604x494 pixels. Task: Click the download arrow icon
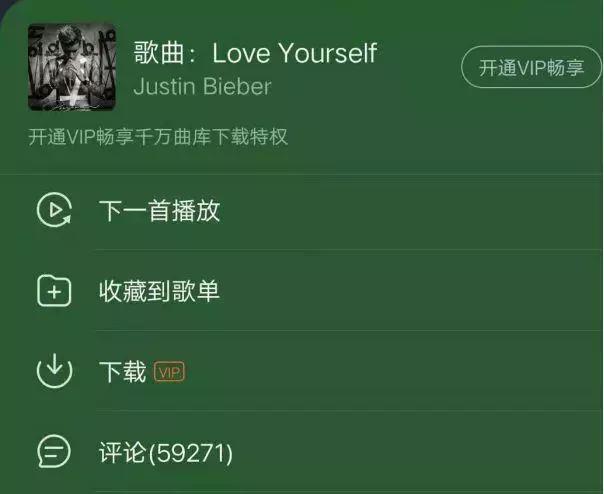pyautogui.click(x=54, y=371)
